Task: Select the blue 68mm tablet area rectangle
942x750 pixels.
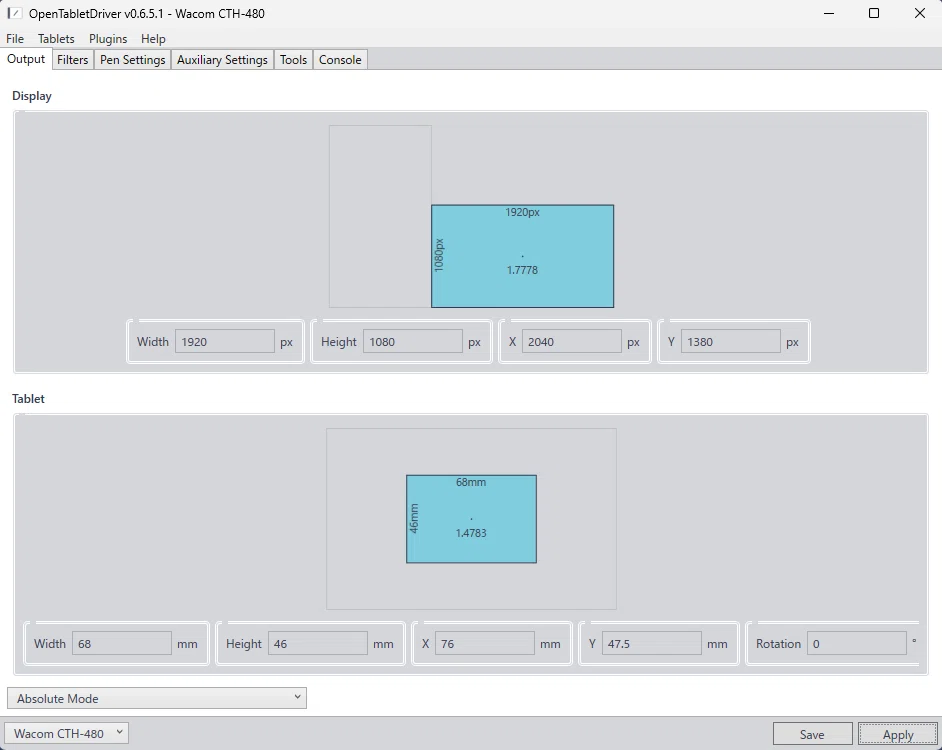Action: tap(472, 519)
